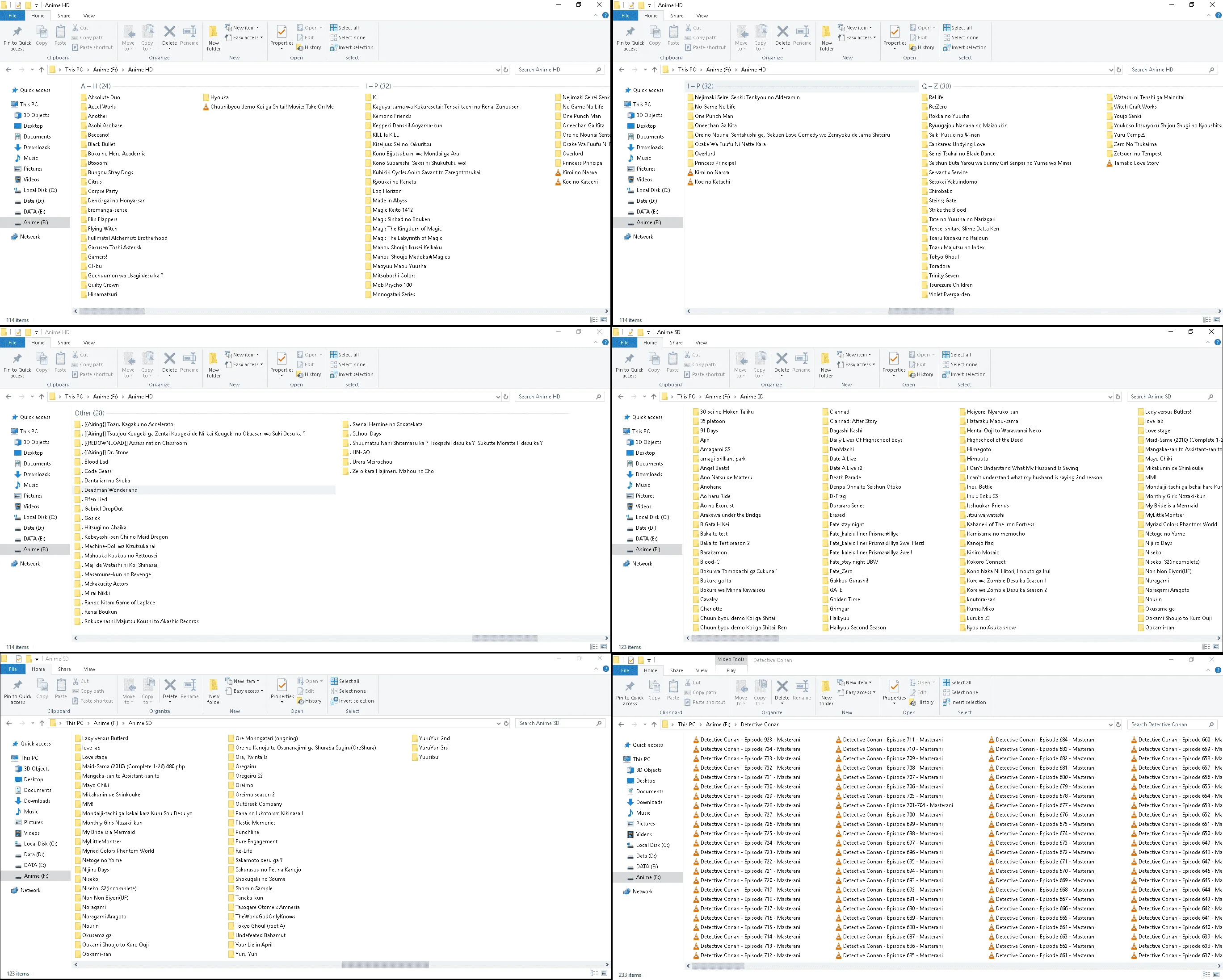Screen dimensions: 1223x980
Task: Select the Absolute Duo folder
Action: (101, 97)
